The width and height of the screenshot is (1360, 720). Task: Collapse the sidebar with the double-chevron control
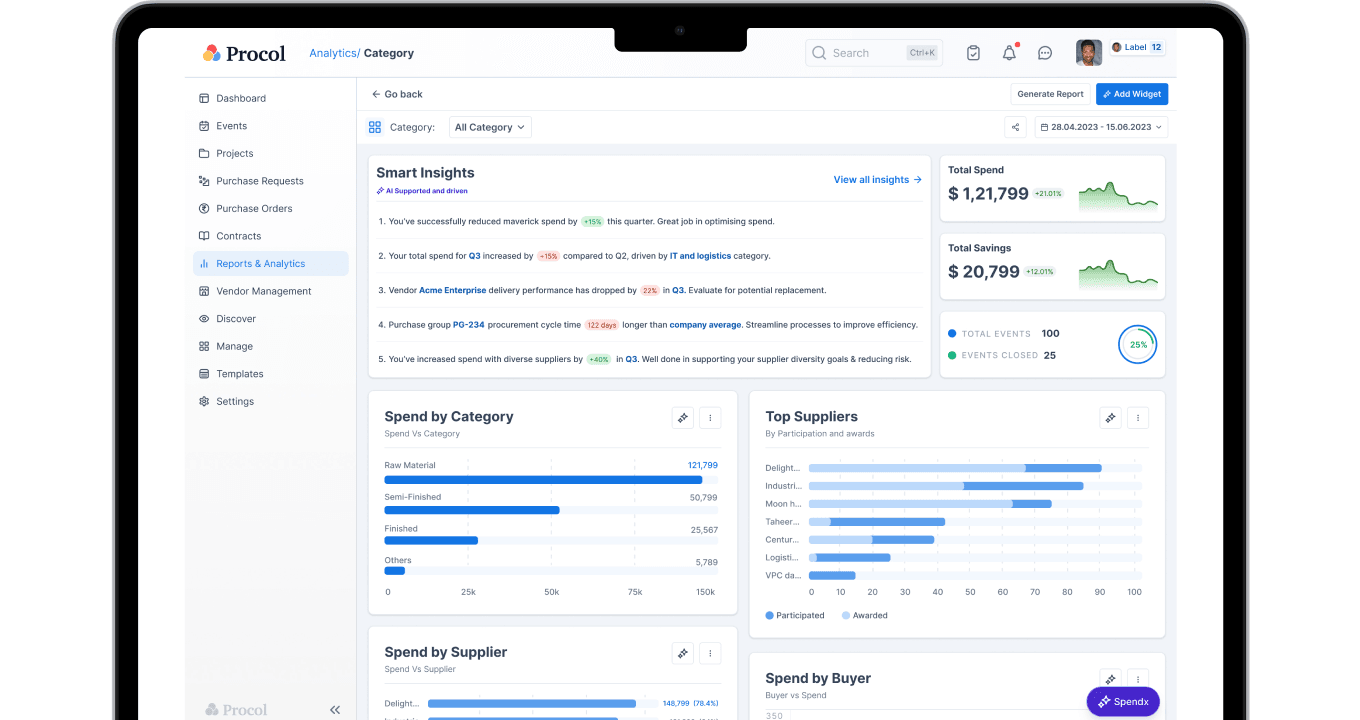click(335, 709)
